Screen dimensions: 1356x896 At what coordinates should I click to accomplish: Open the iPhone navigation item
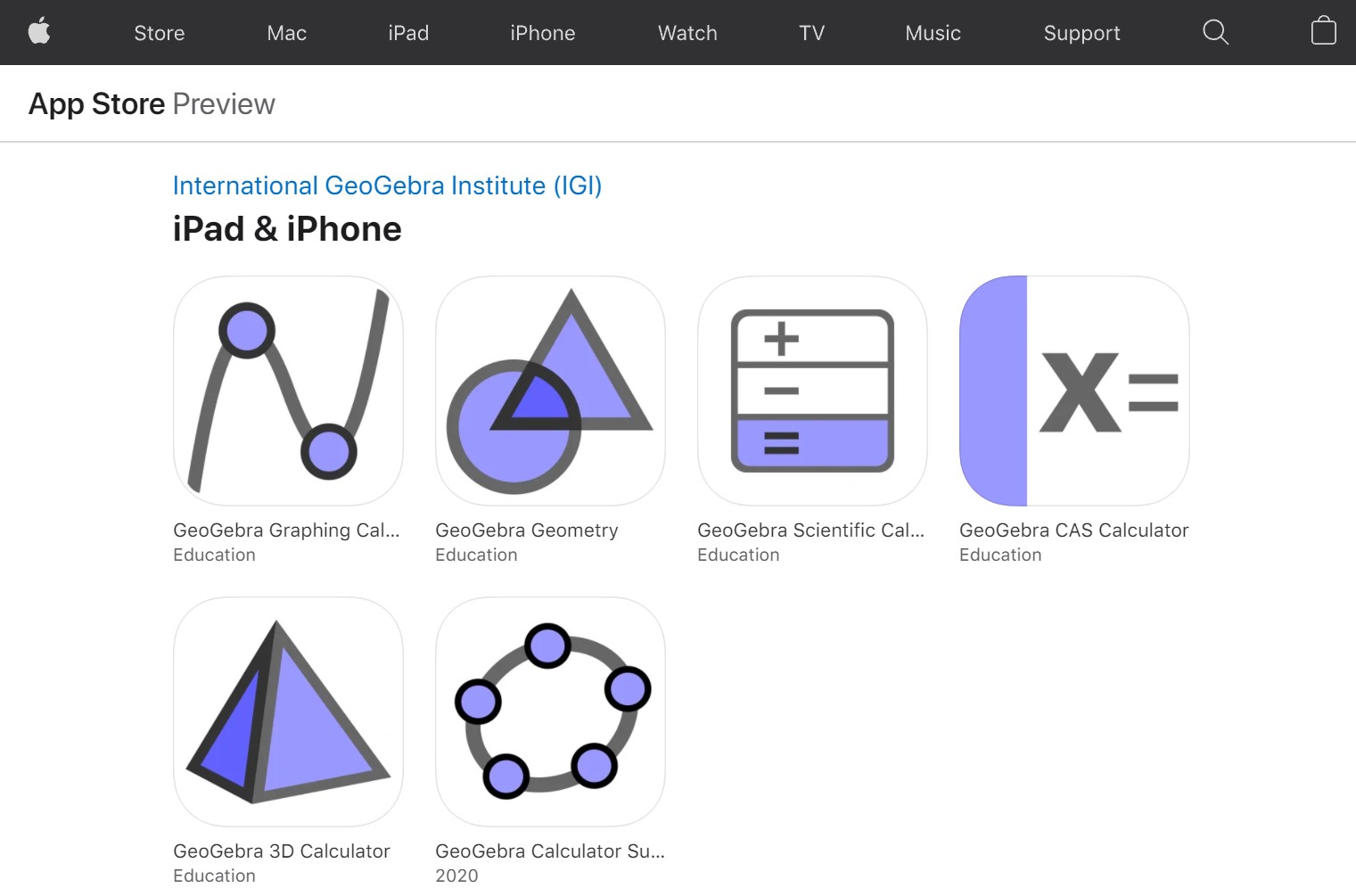pyautogui.click(x=543, y=33)
